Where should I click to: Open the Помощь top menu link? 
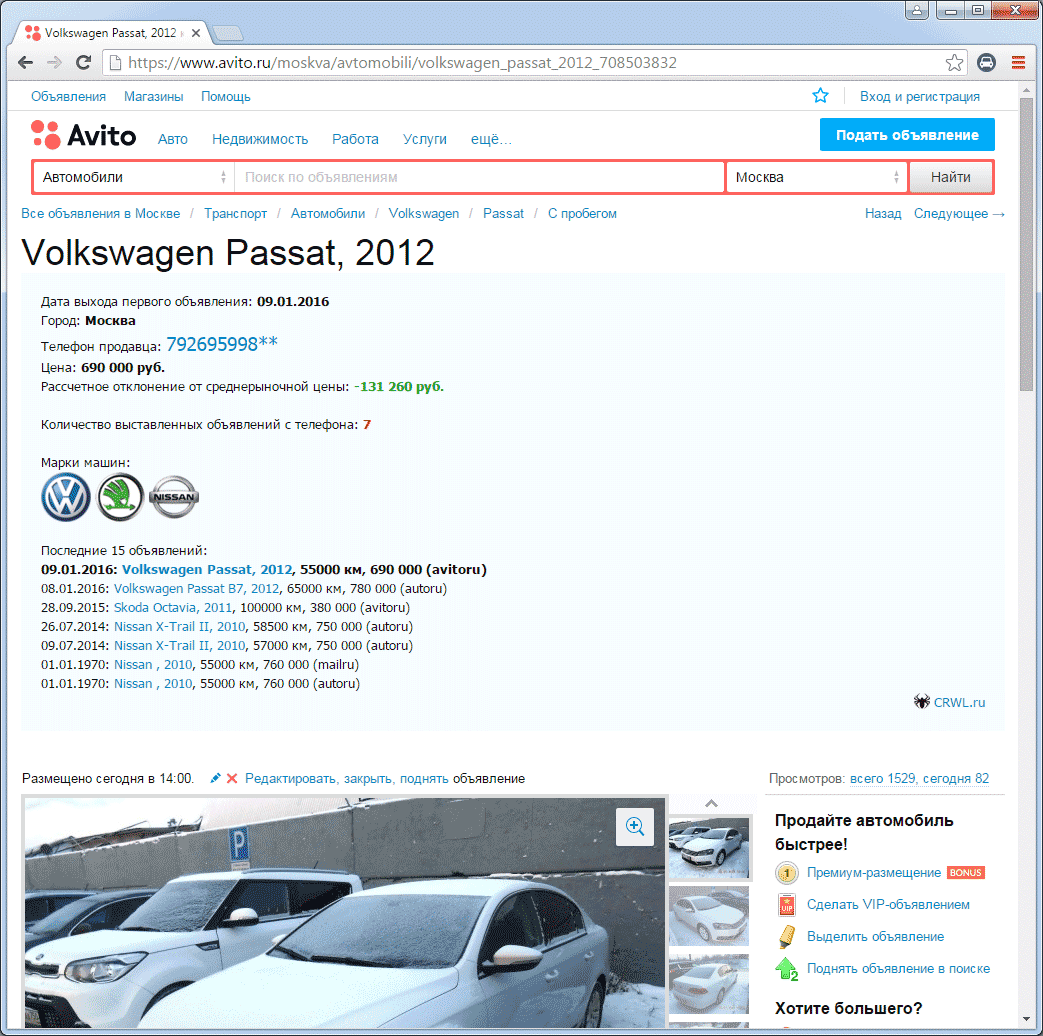(x=225, y=96)
